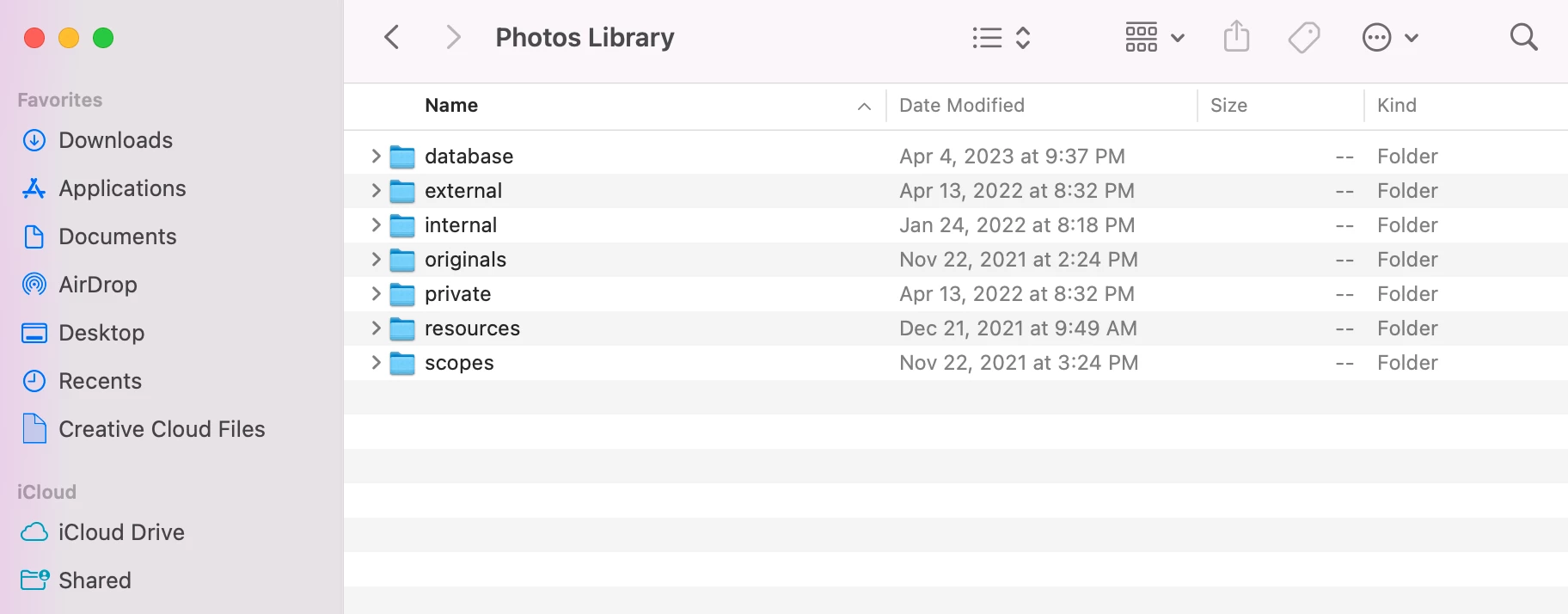Open the action ellipsis menu dropdown
This screenshot has width=1568, height=614.
pyautogui.click(x=1389, y=37)
